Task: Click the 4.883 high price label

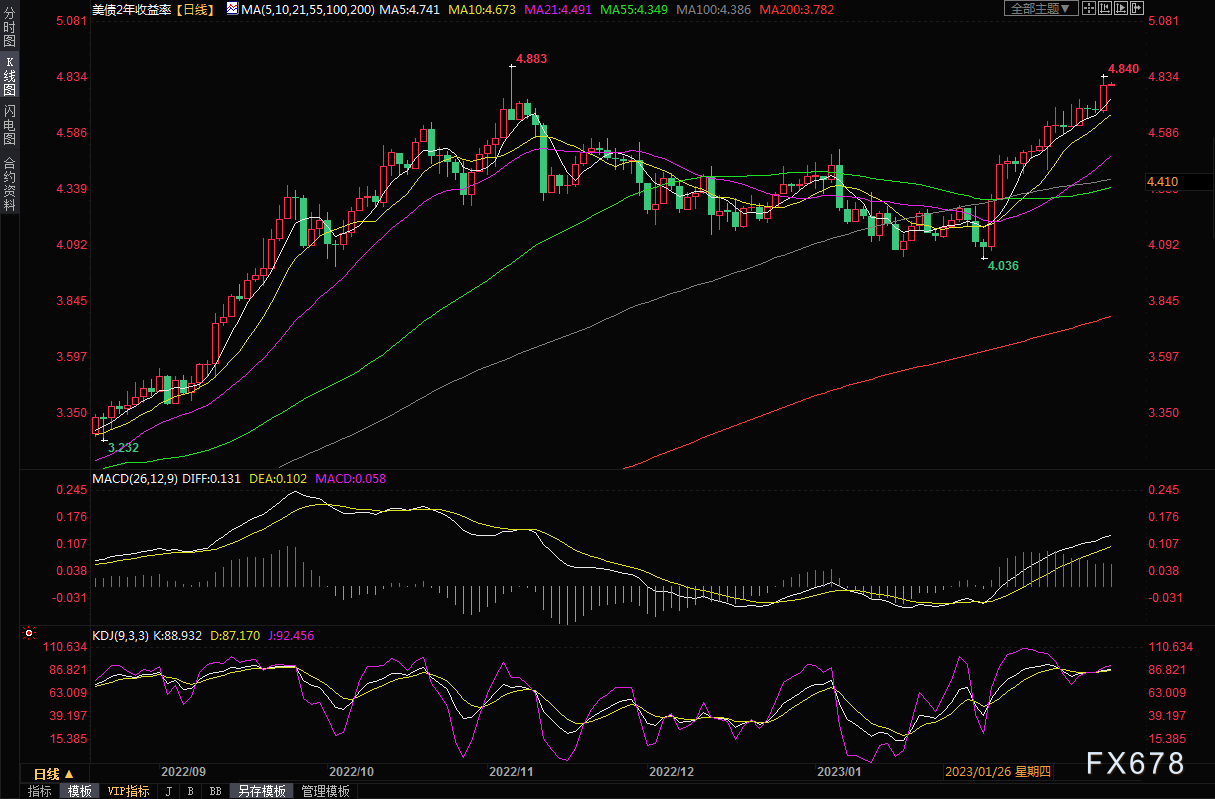Action: pyautogui.click(x=532, y=59)
